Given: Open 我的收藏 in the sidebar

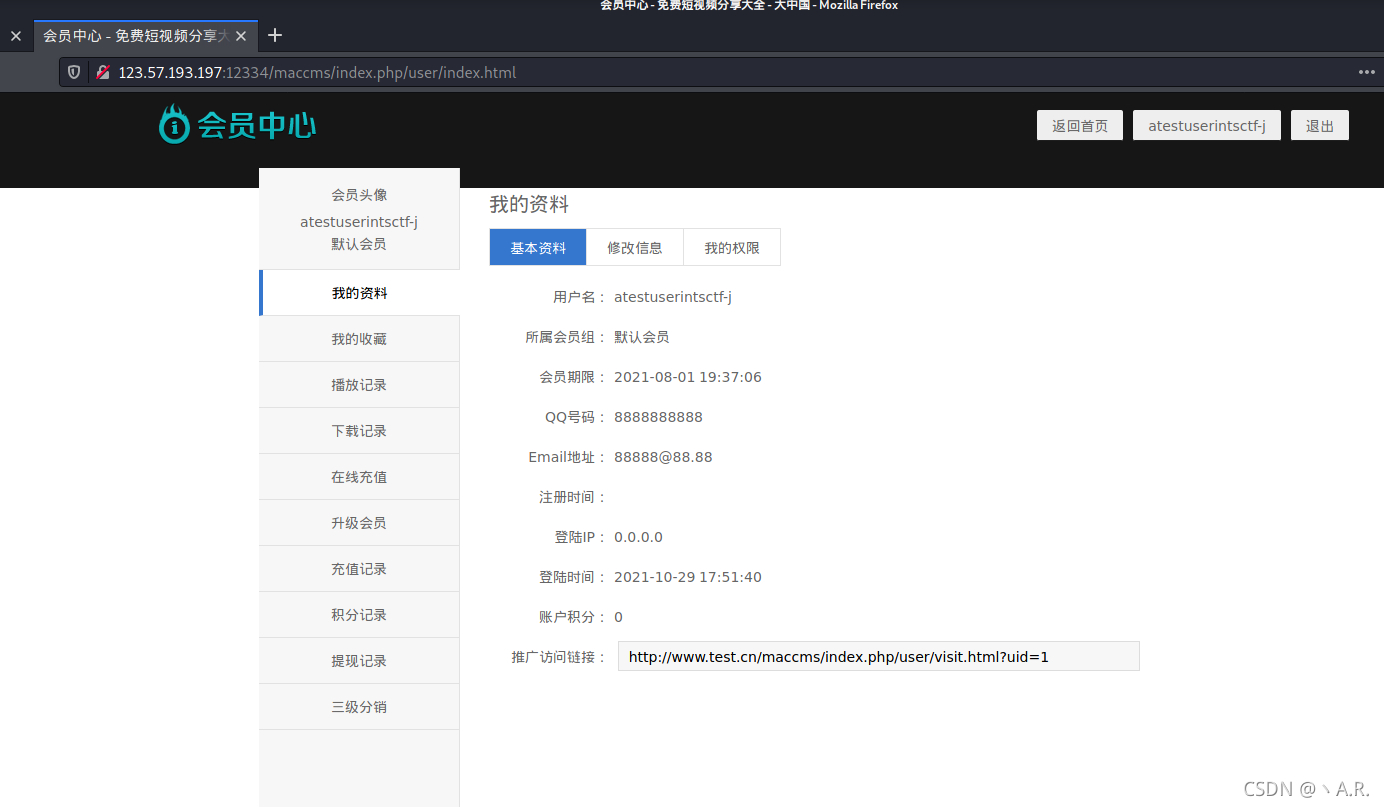Looking at the screenshot, I should [x=360, y=339].
